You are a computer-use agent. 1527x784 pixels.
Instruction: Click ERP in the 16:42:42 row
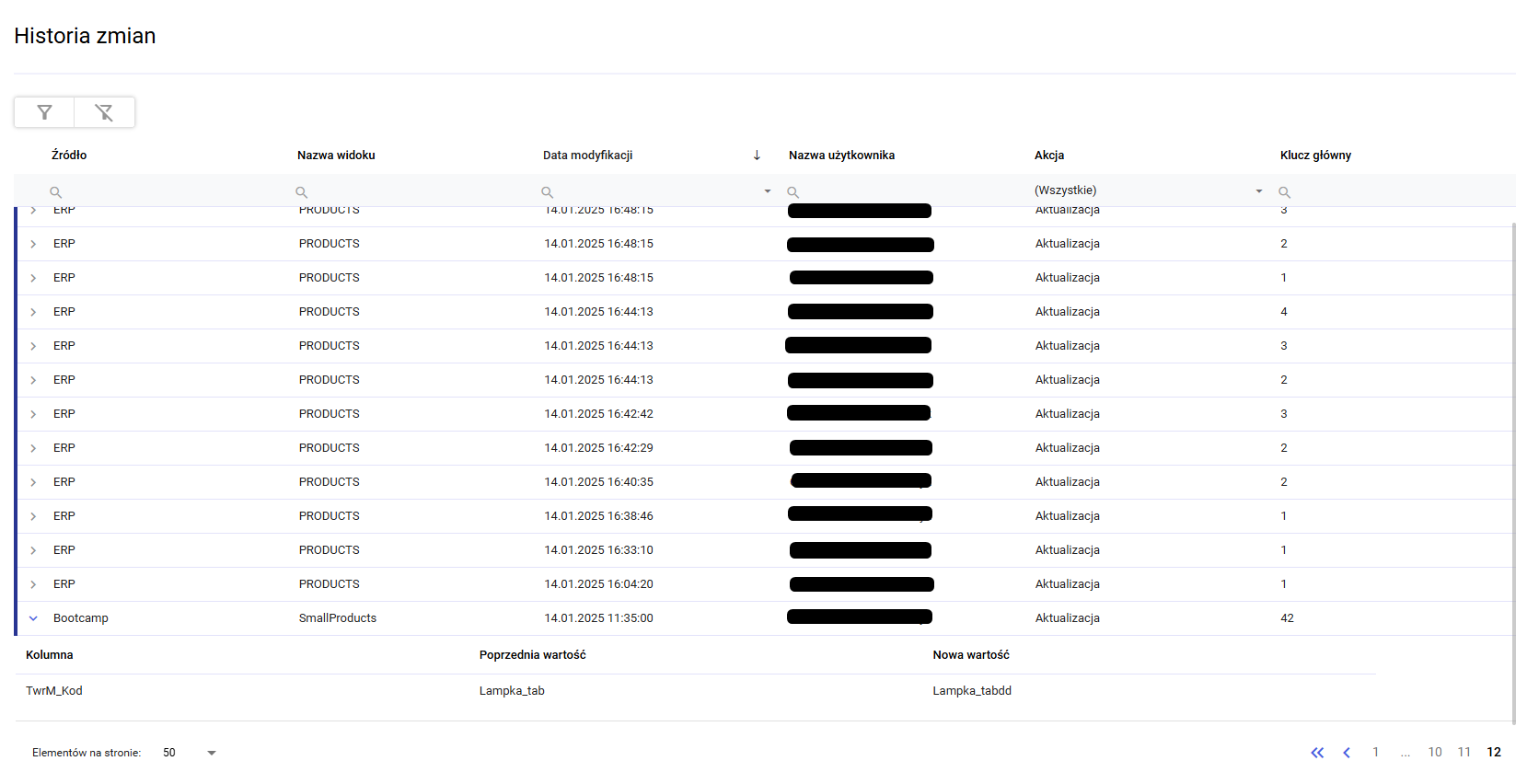point(64,414)
